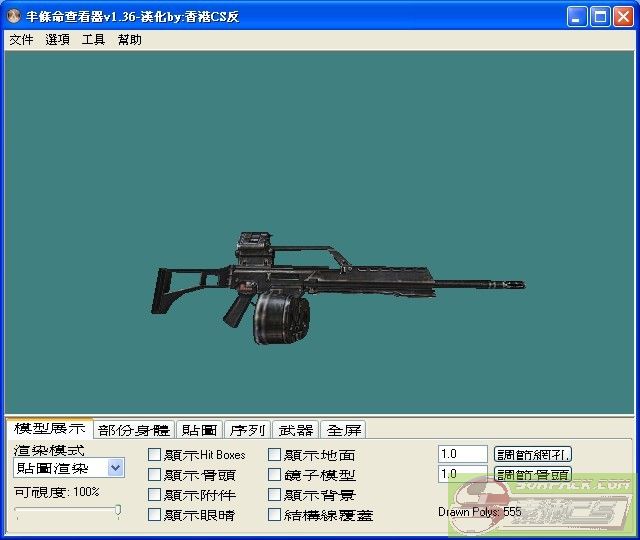Screen dimensions: 640x540
Task: Open the 文件 menu
Action: [21, 40]
